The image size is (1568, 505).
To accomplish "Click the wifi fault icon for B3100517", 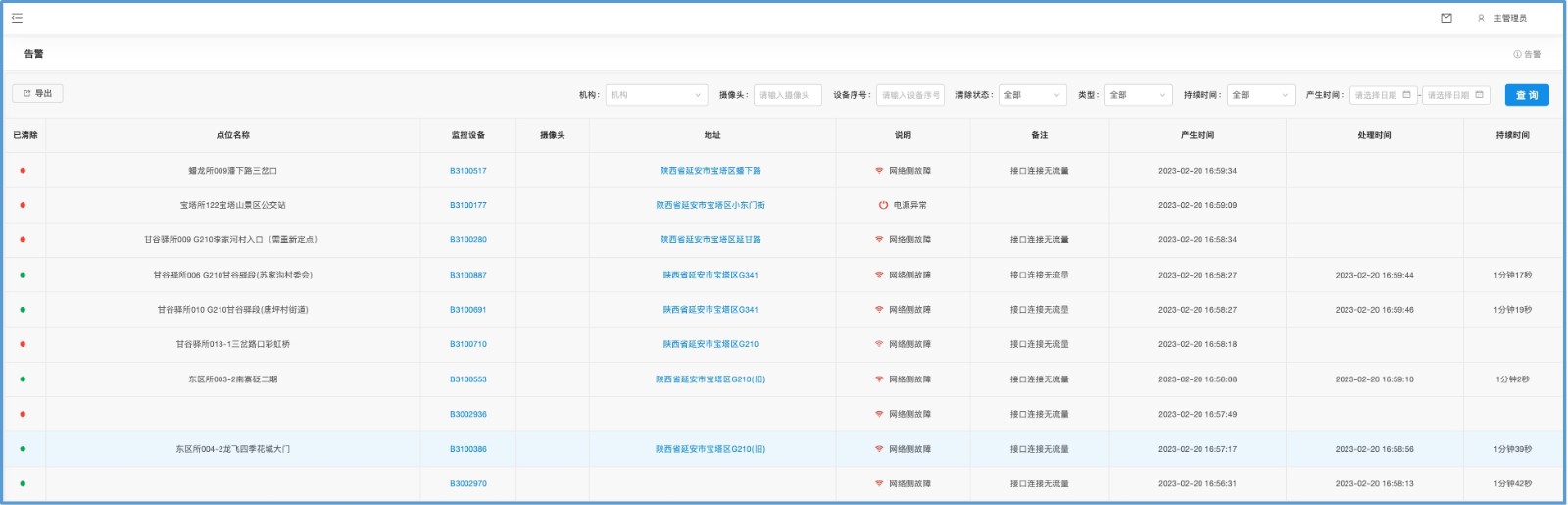I will click(879, 171).
